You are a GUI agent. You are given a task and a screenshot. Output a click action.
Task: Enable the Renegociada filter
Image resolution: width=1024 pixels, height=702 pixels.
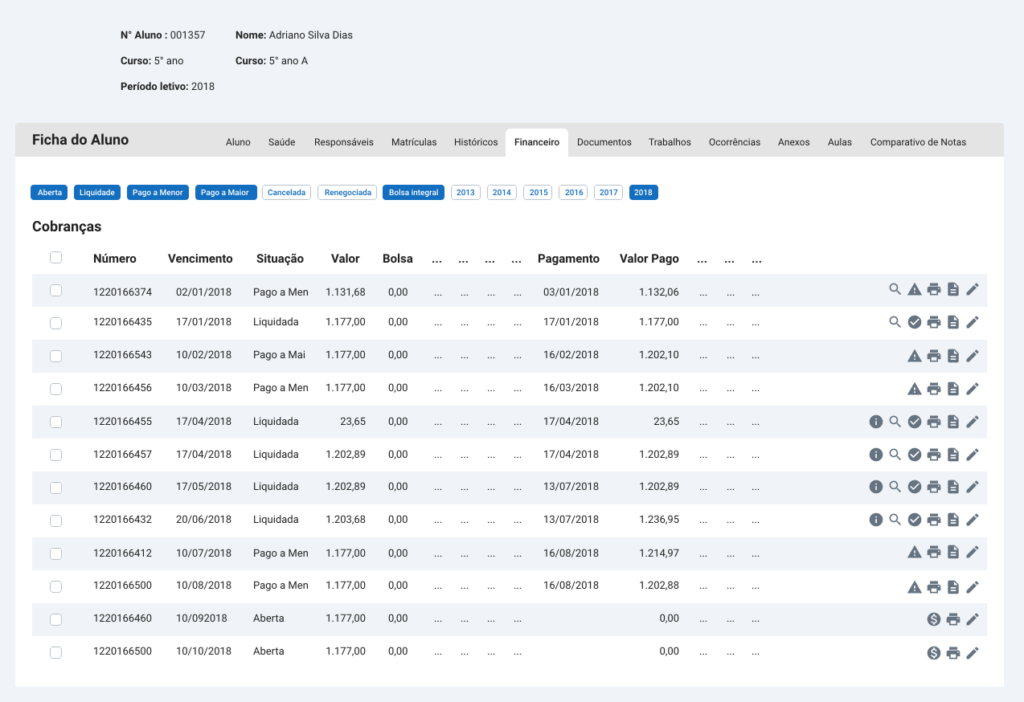347,193
